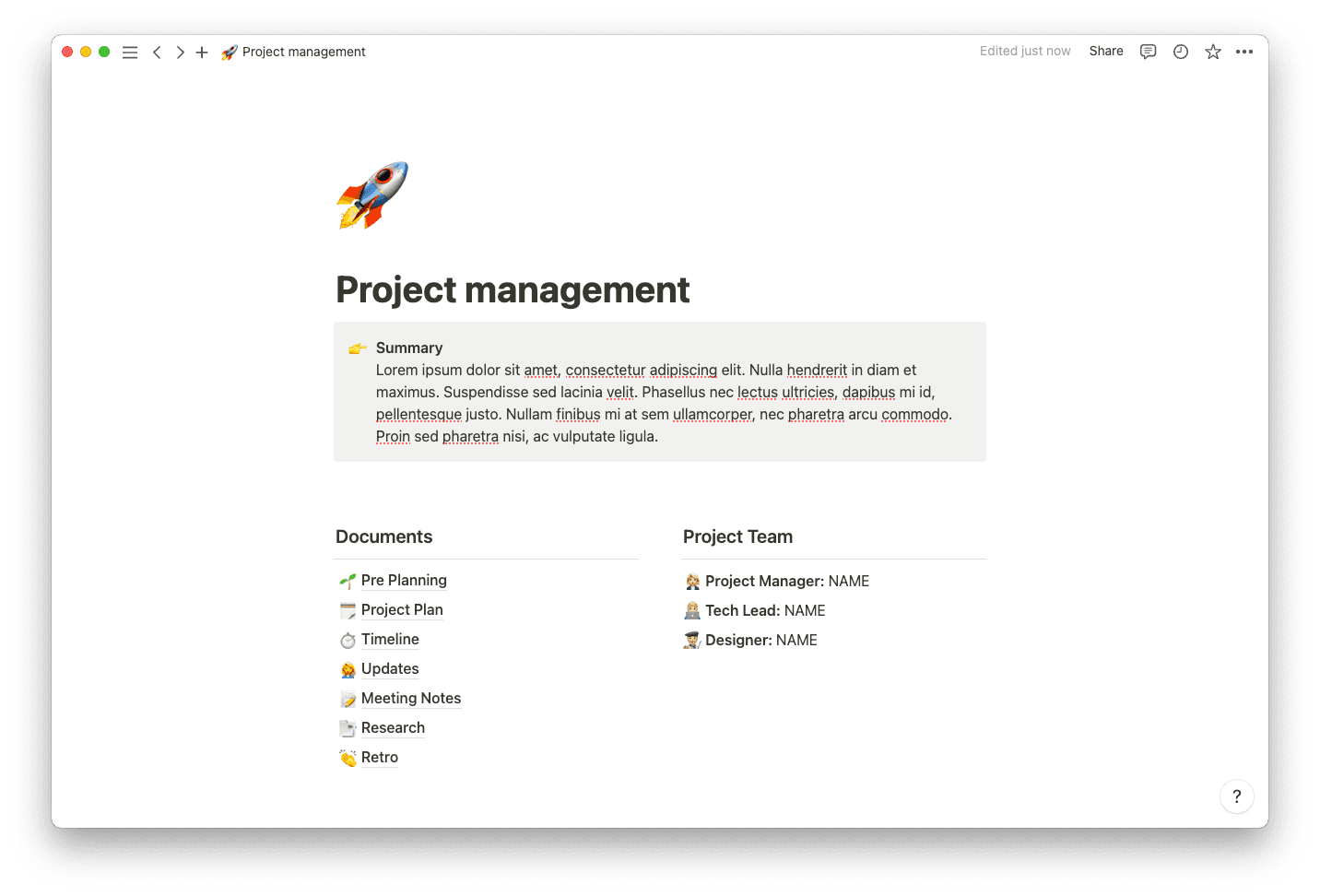Click NAME next to Project Manager
Viewport: 1320px width, 896px height.
point(848,581)
